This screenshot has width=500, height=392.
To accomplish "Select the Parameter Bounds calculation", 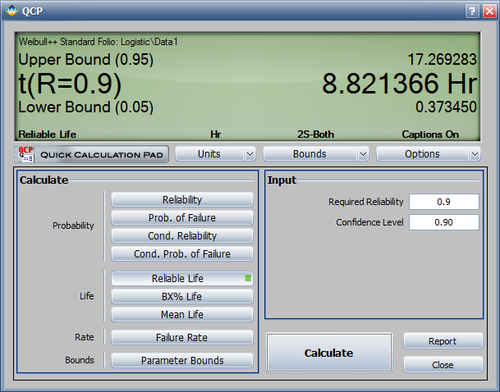I will click(x=182, y=360).
